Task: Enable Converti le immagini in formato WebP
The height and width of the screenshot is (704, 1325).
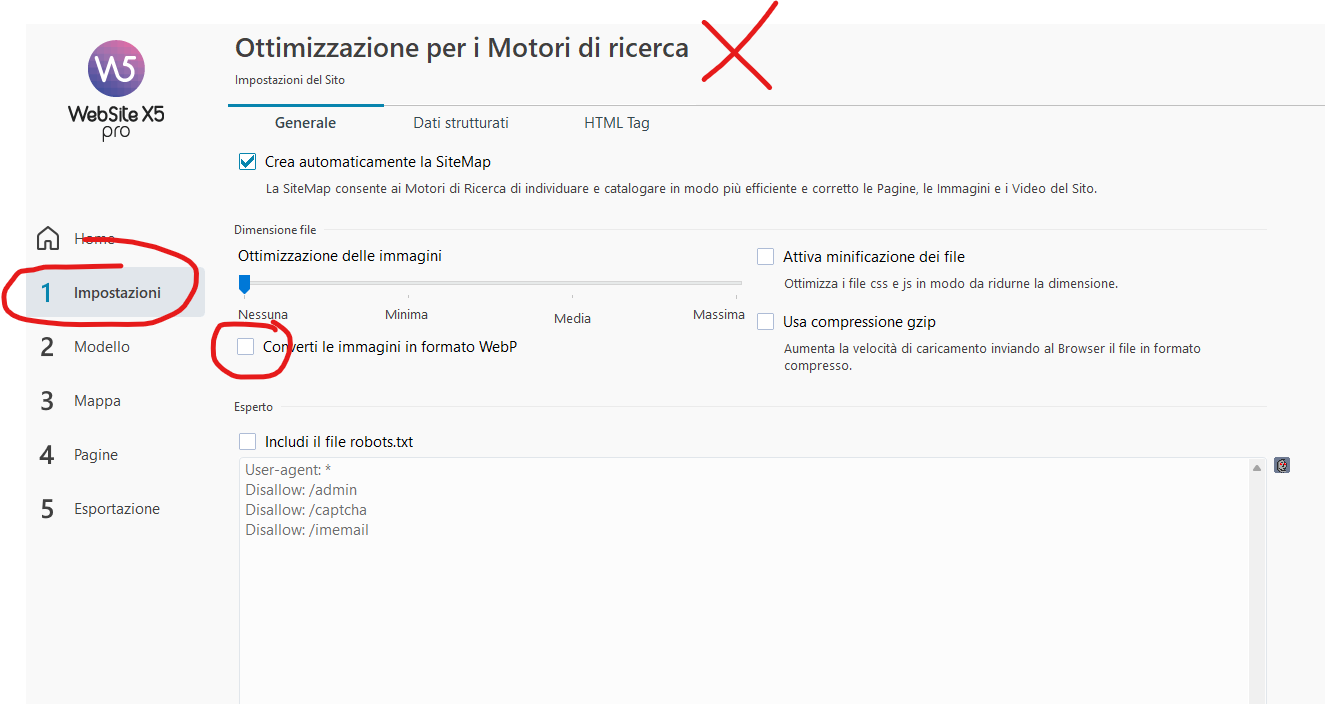Action: [x=246, y=347]
